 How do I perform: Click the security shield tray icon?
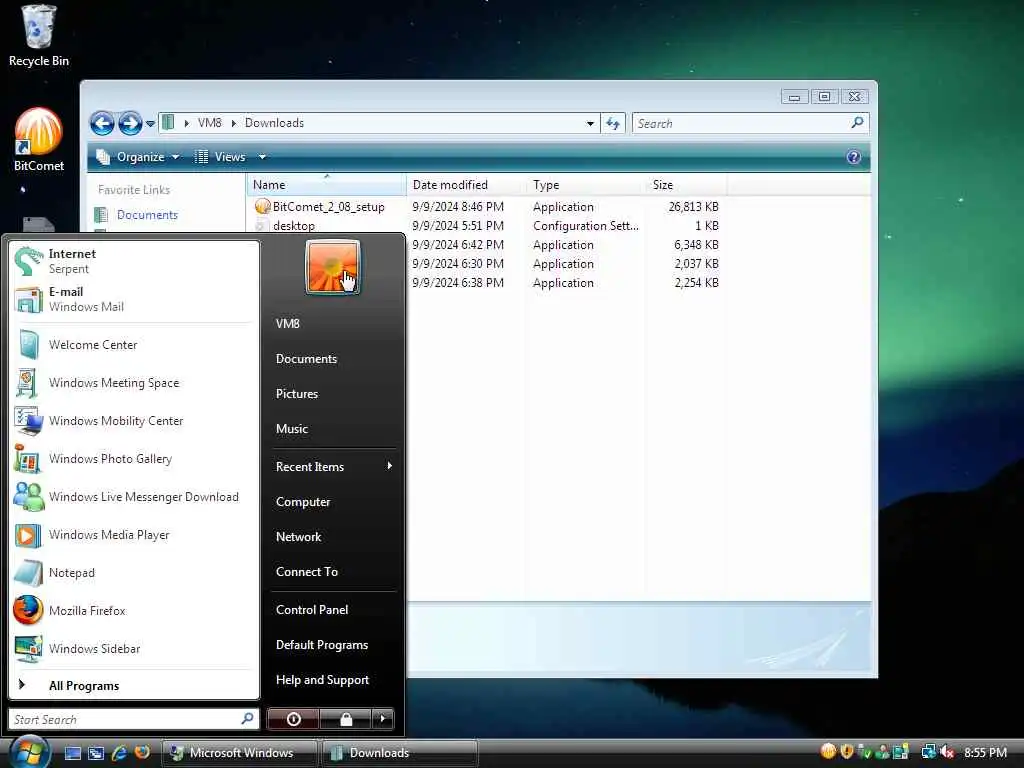click(x=847, y=752)
